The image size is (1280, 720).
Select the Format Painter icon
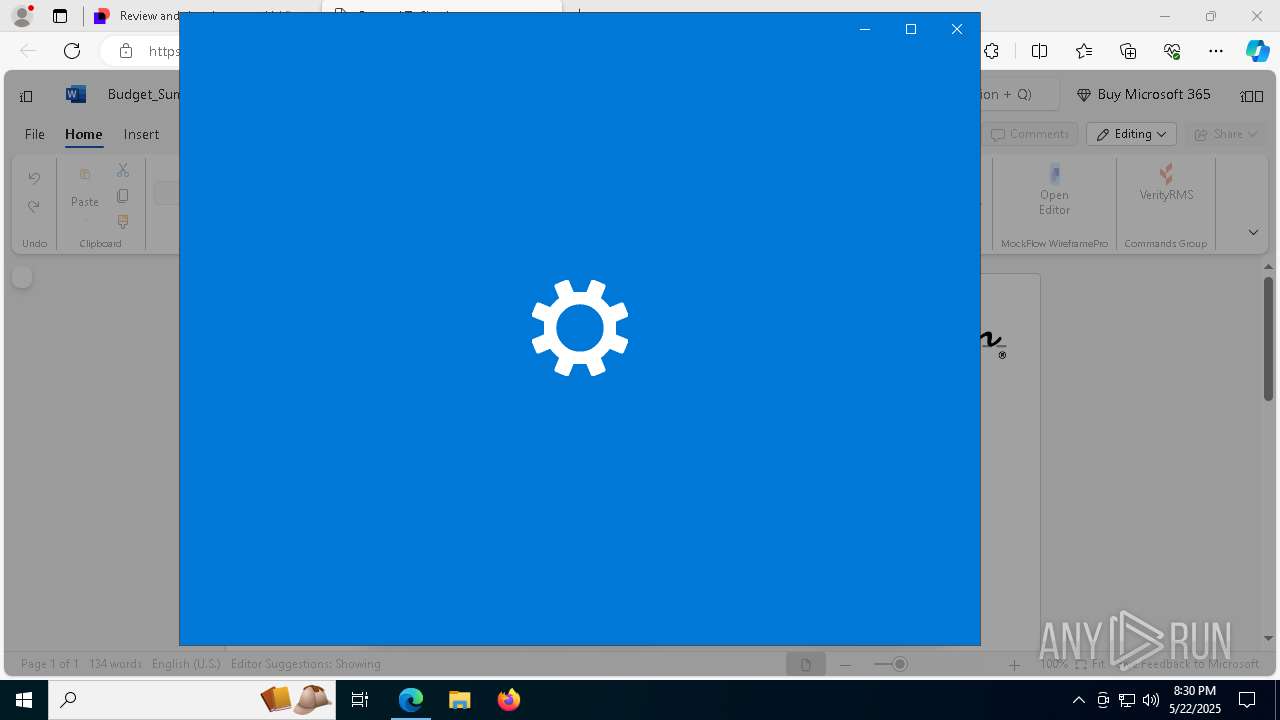tap(123, 222)
